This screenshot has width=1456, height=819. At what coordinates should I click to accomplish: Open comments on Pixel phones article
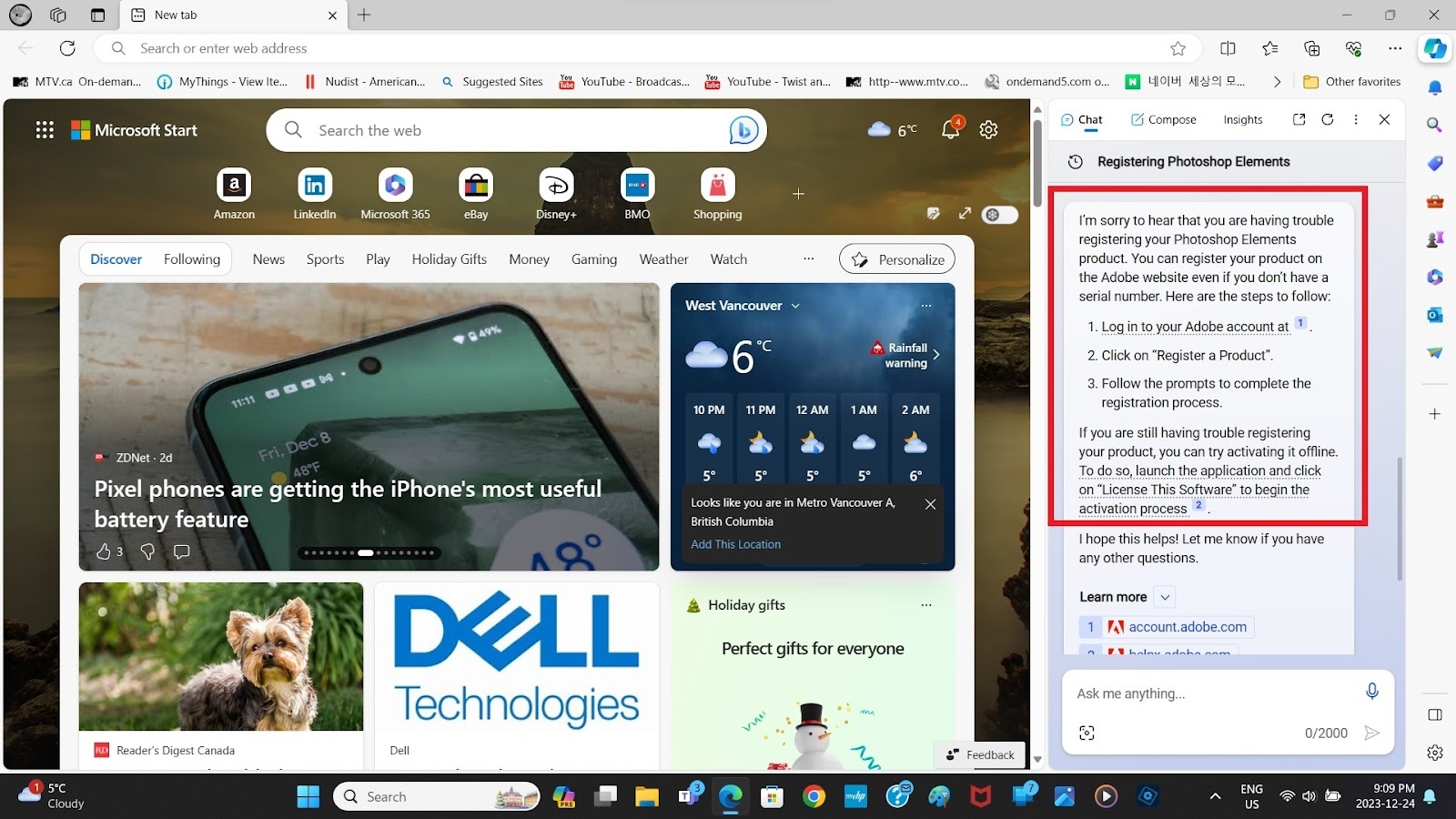click(x=182, y=551)
